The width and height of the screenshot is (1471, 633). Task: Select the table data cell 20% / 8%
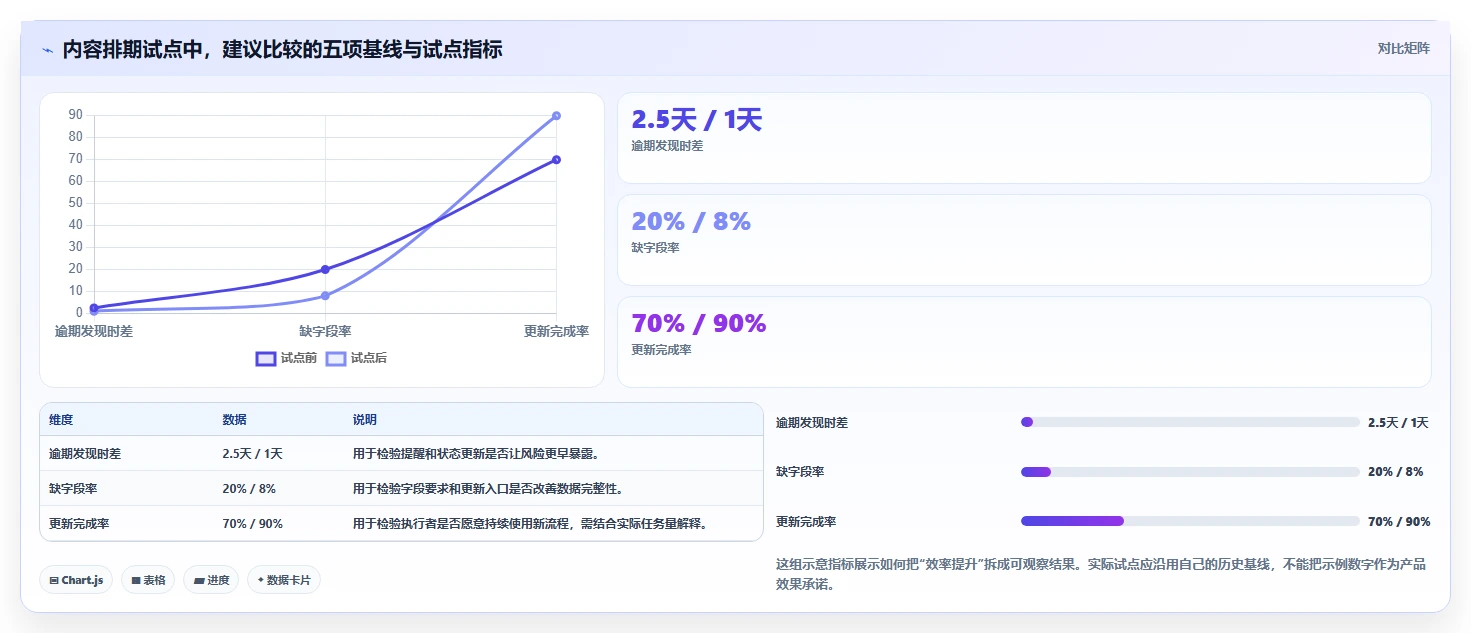249,489
